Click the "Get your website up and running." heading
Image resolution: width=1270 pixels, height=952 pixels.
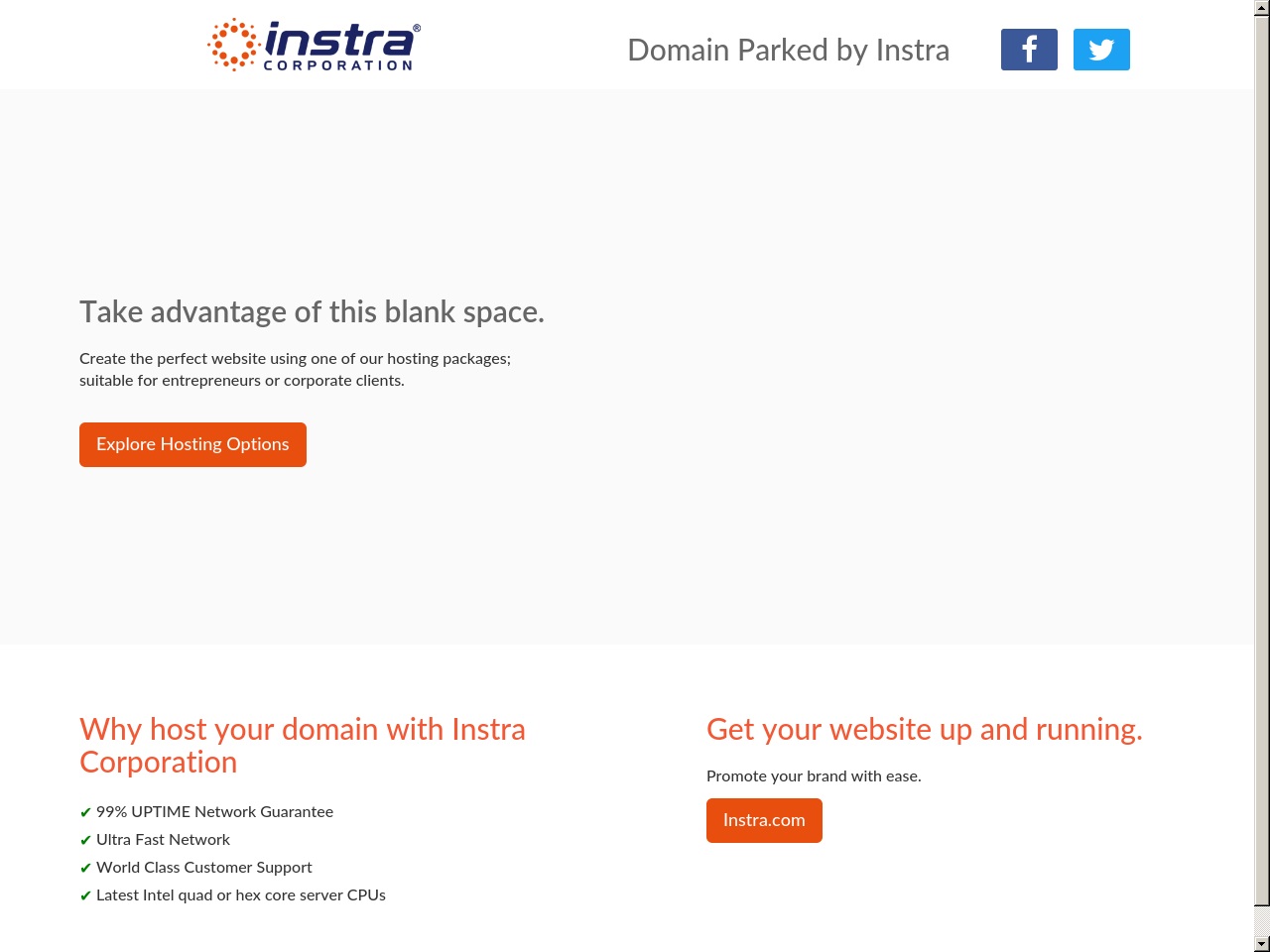(x=925, y=730)
